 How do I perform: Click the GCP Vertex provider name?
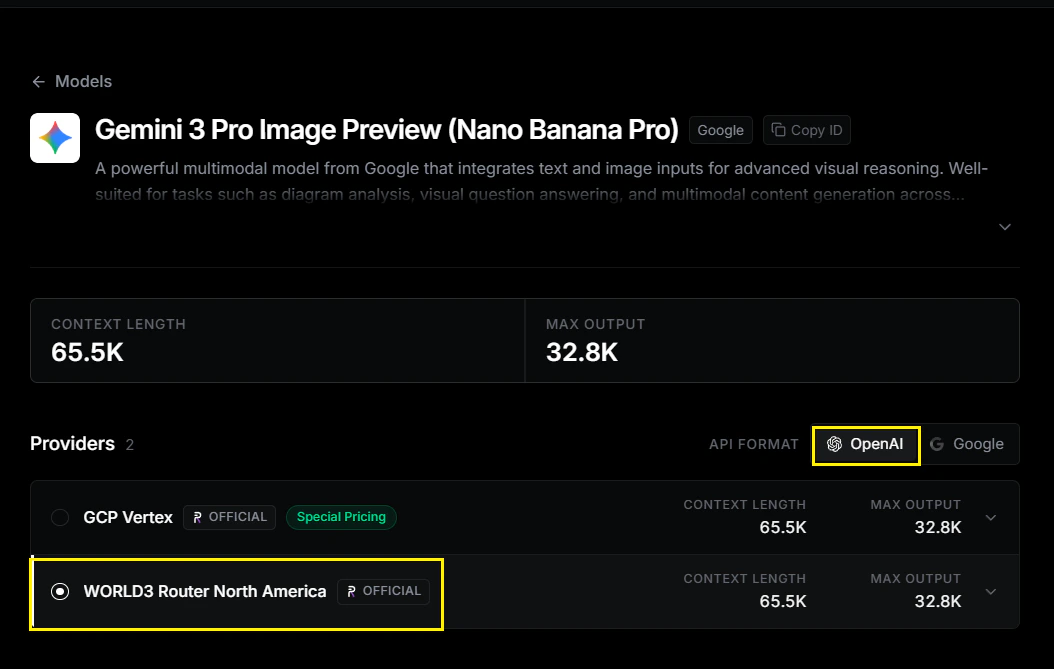click(128, 517)
